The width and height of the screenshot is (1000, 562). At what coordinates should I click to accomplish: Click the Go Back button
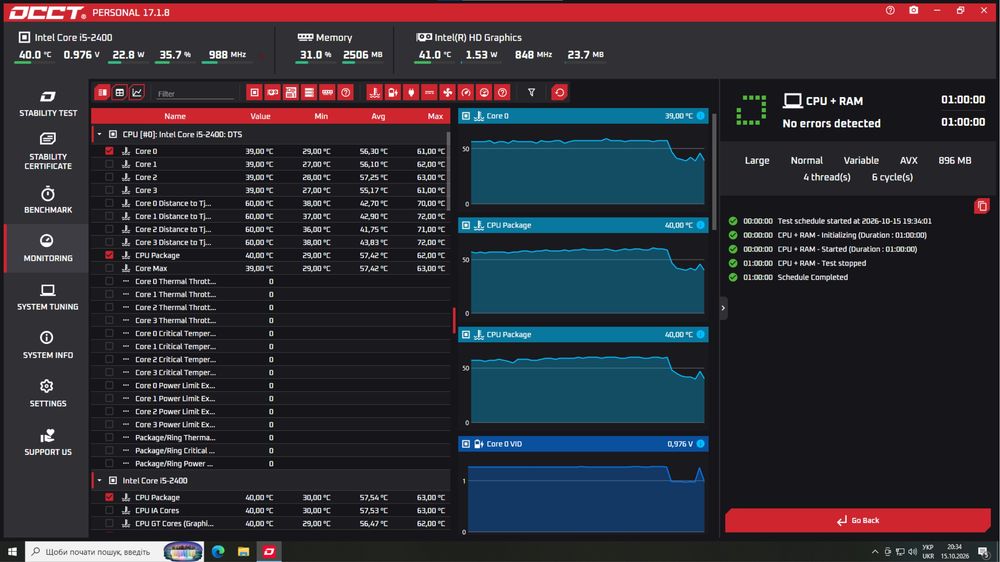[857, 521]
